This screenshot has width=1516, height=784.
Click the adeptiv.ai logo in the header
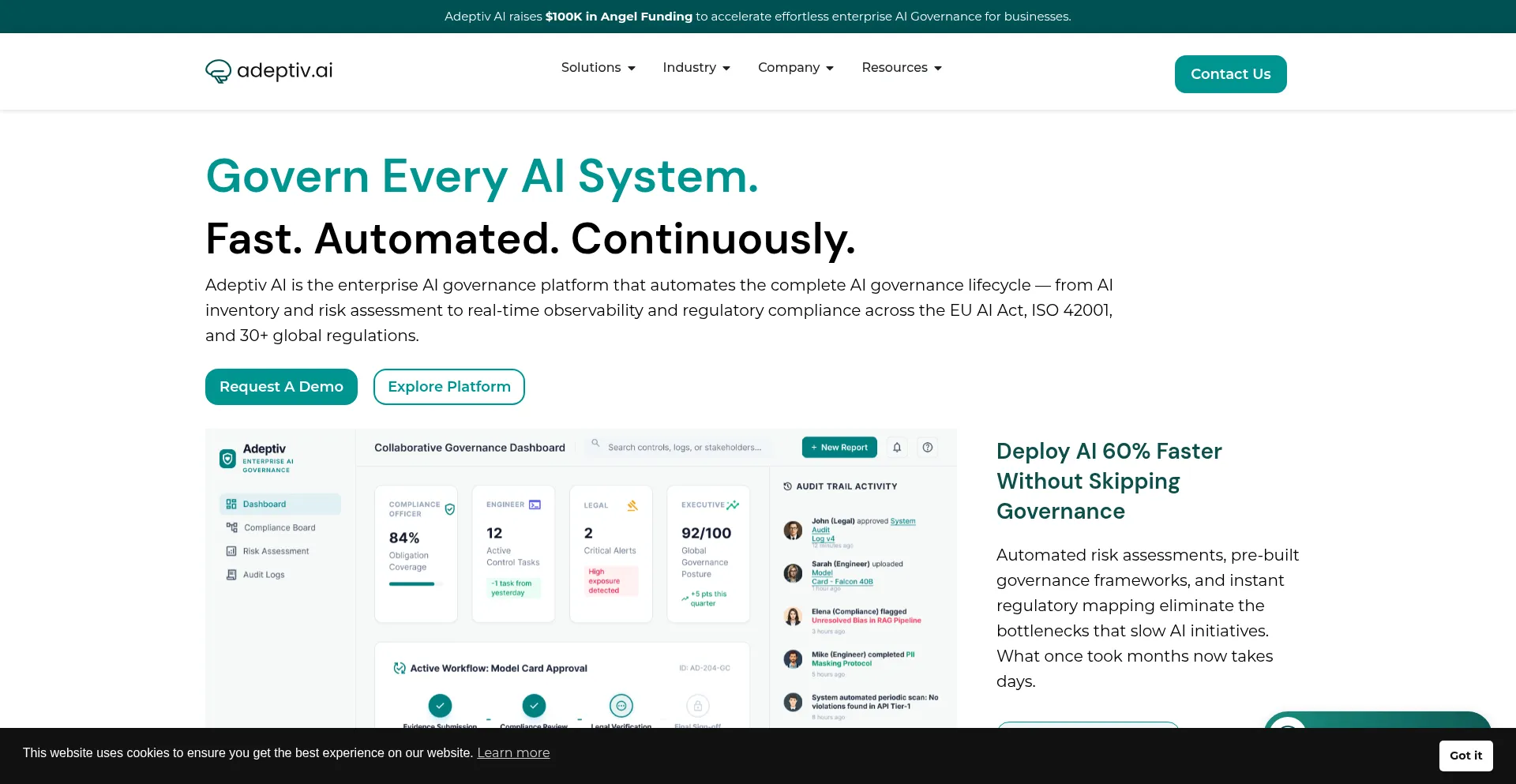(268, 71)
